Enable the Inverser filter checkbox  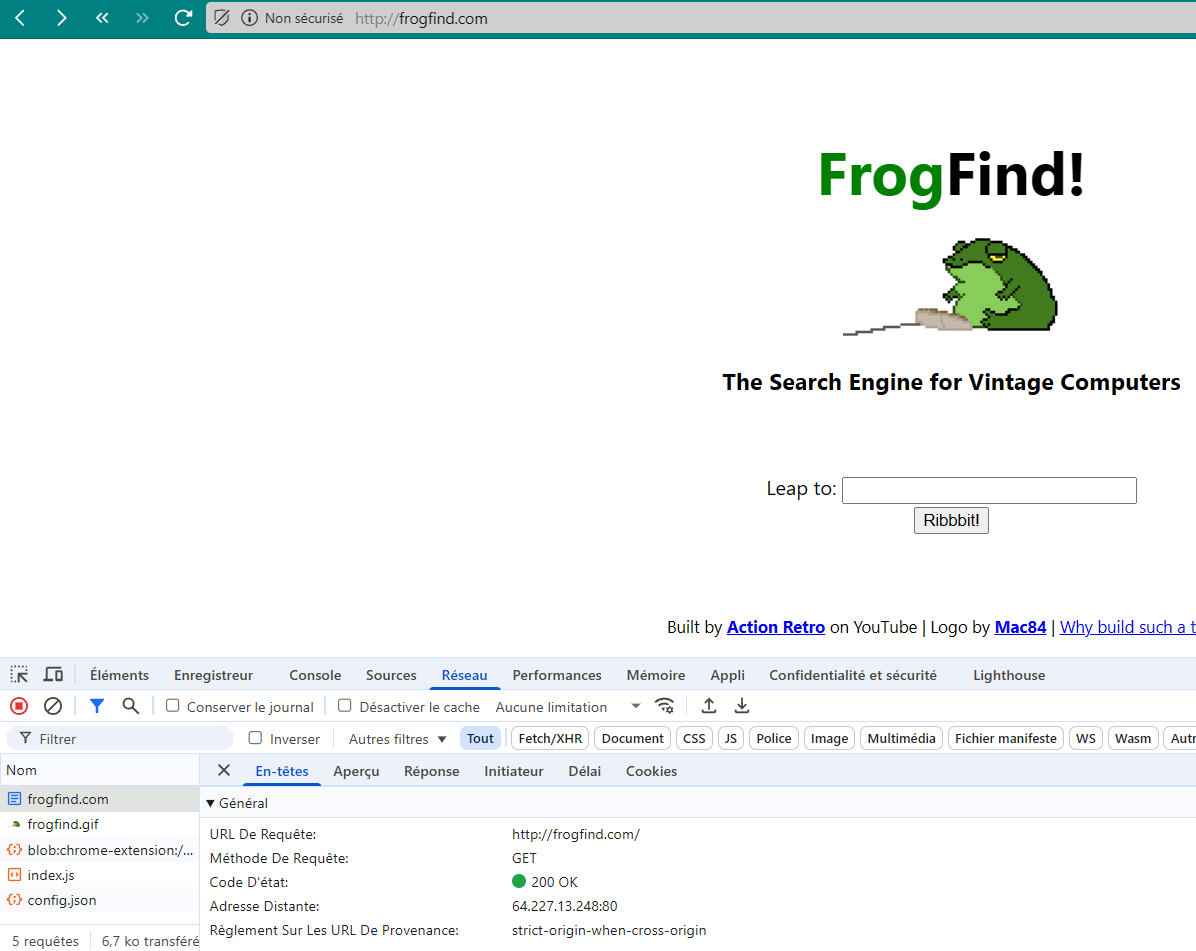(x=256, y=737)
